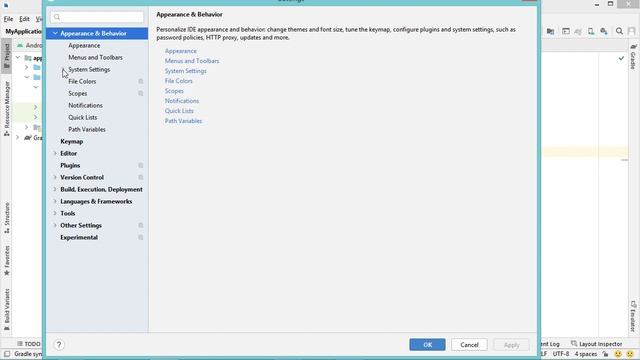640x360 pixels.
Task: Open the Gradle side tool window
Action: (633, 57)
